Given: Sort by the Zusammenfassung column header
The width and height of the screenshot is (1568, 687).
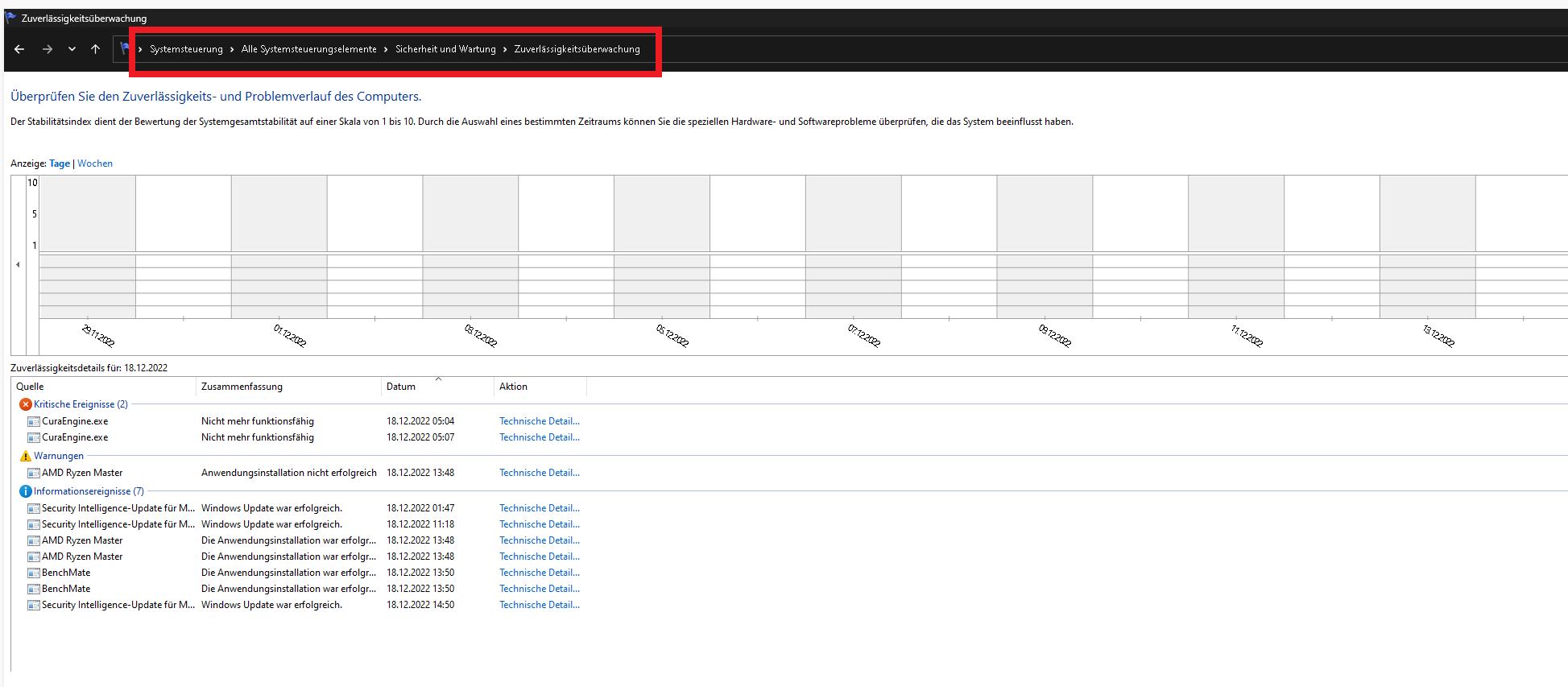Looking at the screenshot, I should click(x=288, y=387).
